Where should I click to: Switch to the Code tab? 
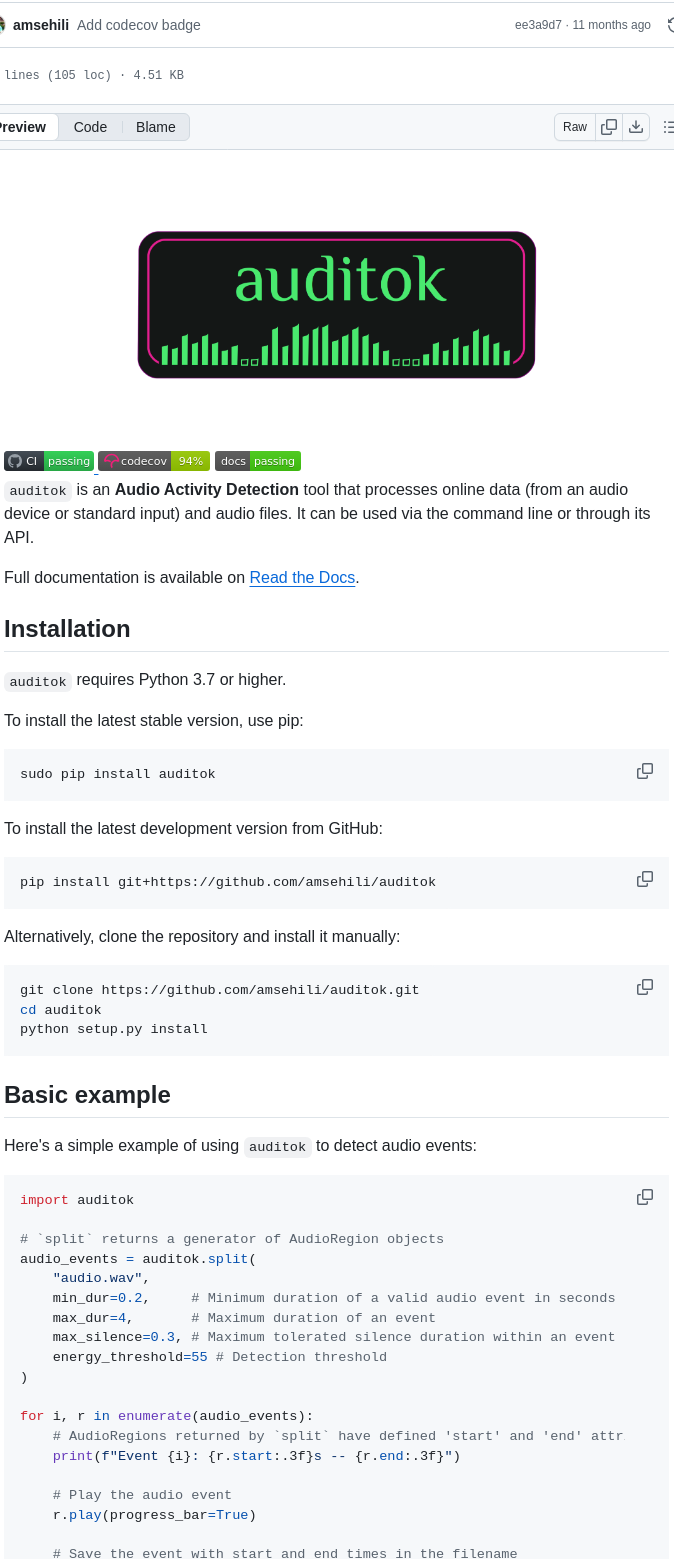click(90, 127)
